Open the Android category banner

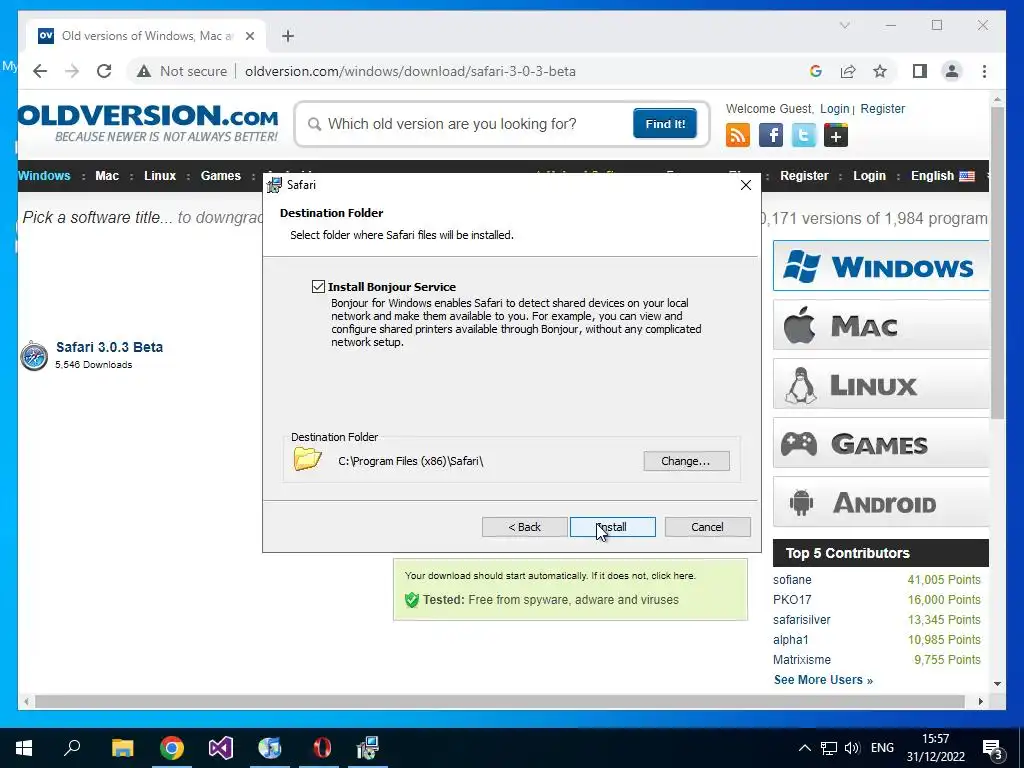pos(881,502)
